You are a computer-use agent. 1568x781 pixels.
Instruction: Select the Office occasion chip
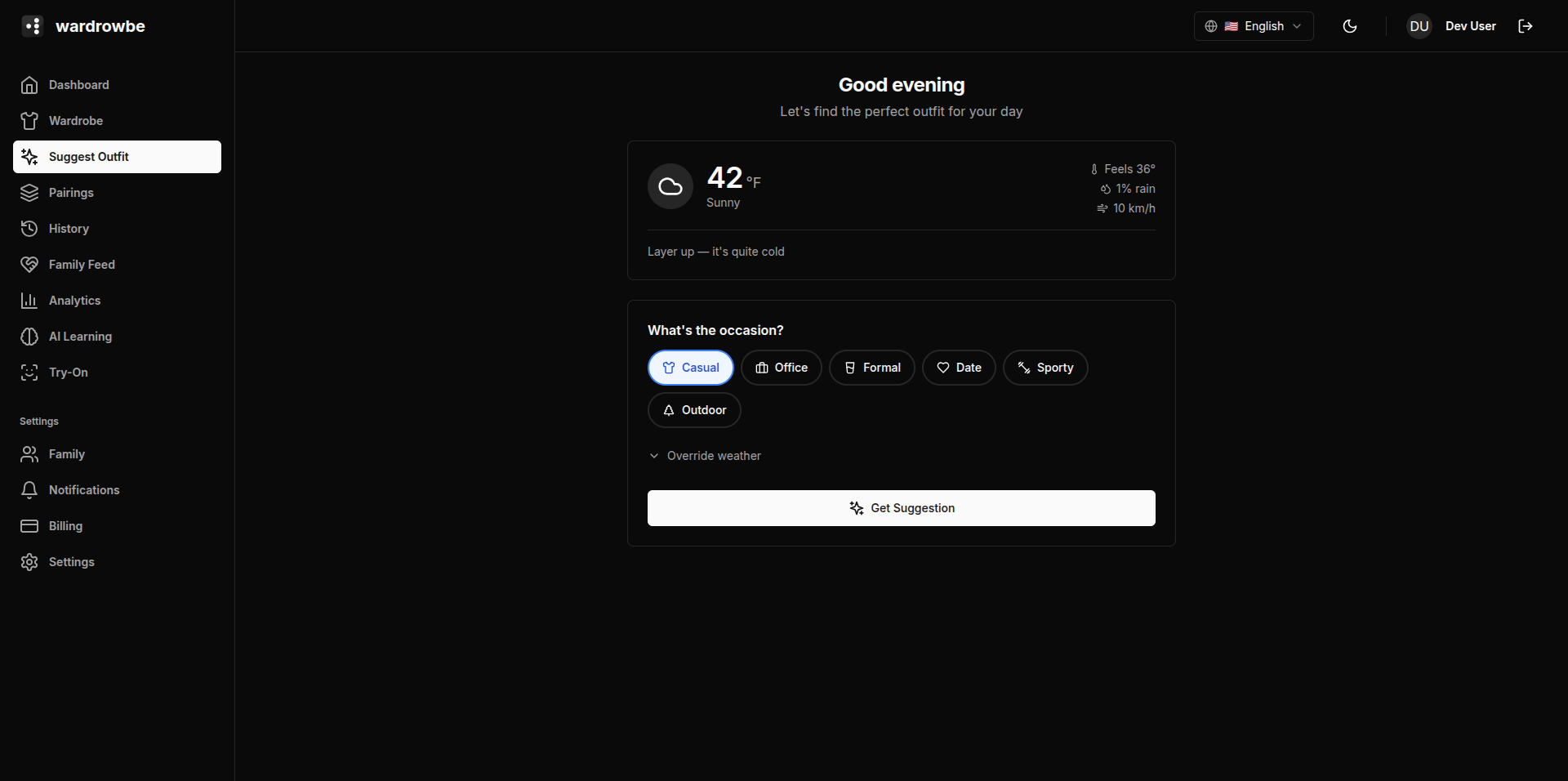point(781,368)
